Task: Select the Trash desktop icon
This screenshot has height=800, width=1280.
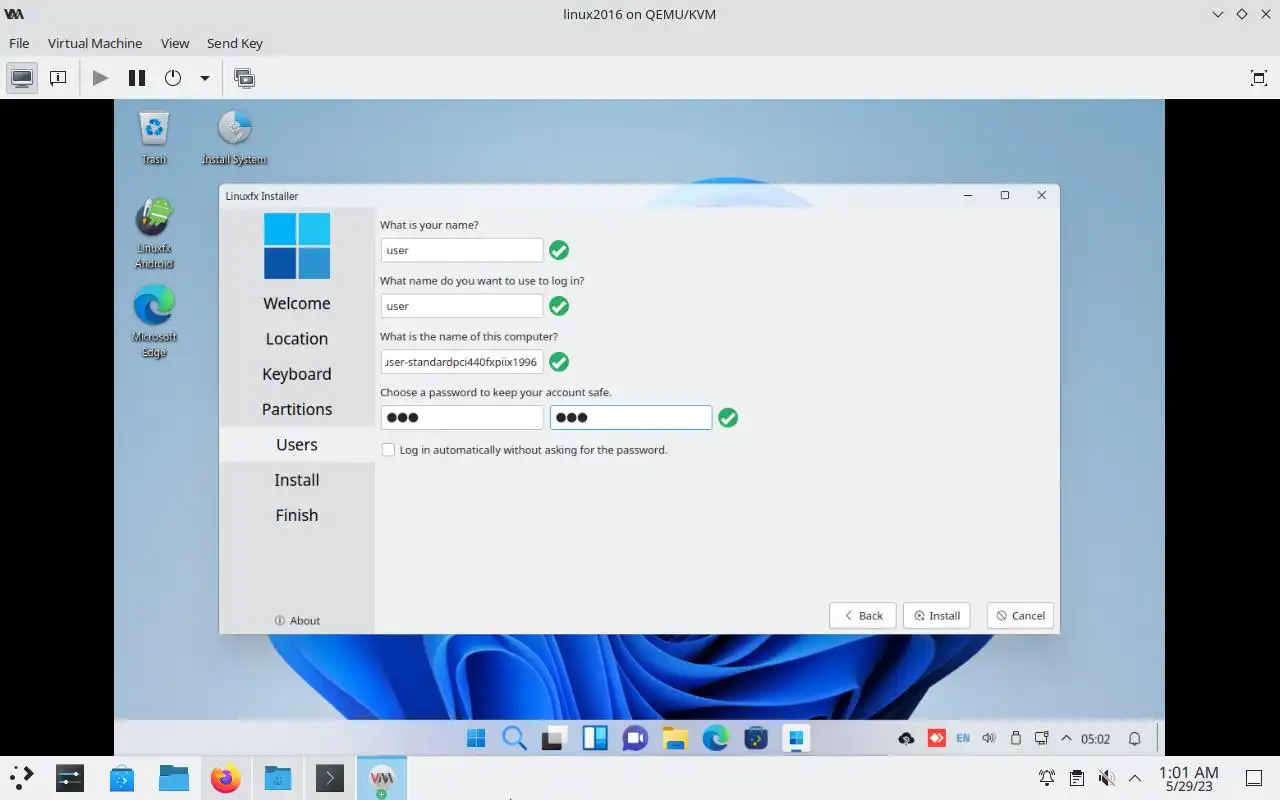Action: (x=154, y=138)
